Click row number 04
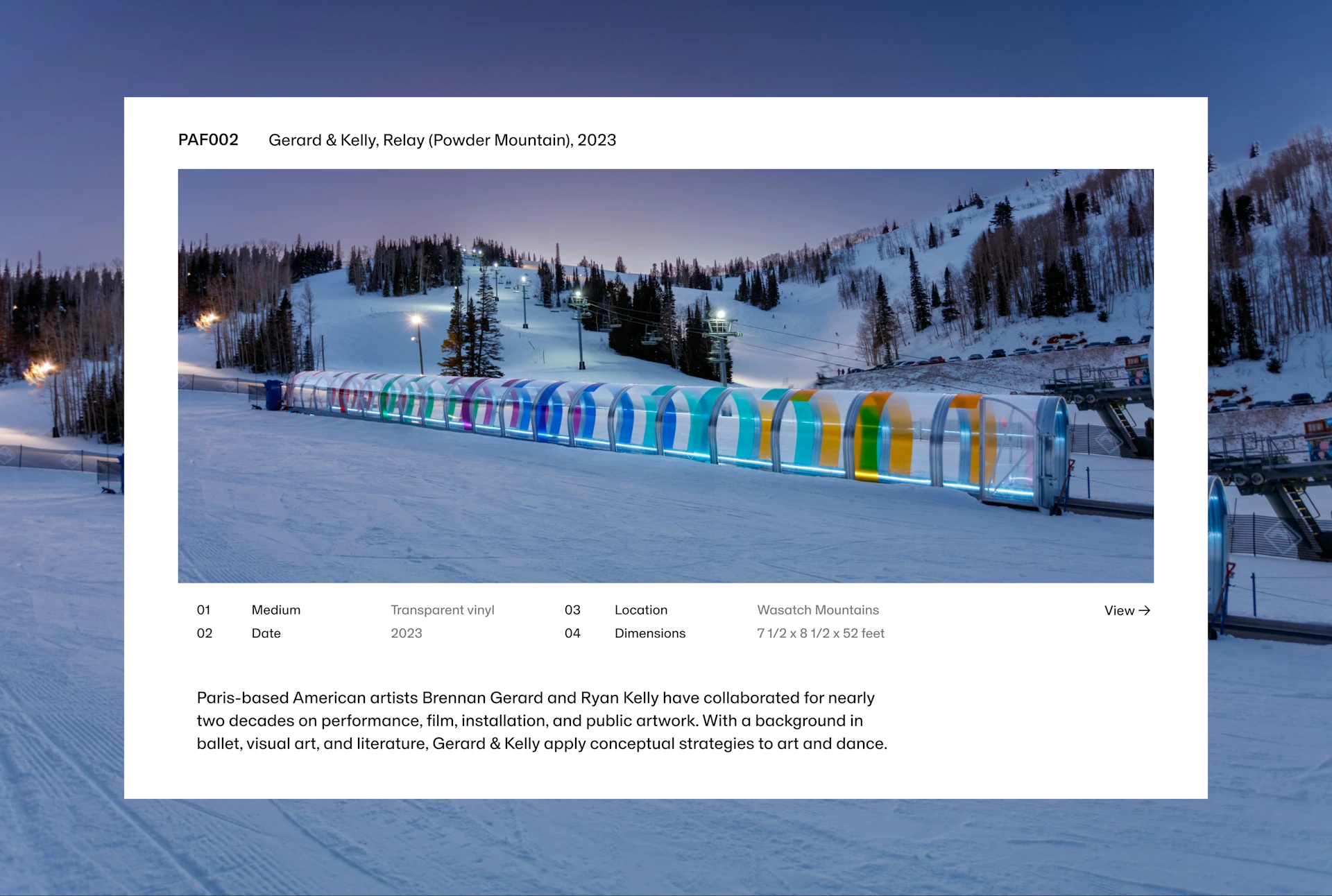 pos(572,633)
